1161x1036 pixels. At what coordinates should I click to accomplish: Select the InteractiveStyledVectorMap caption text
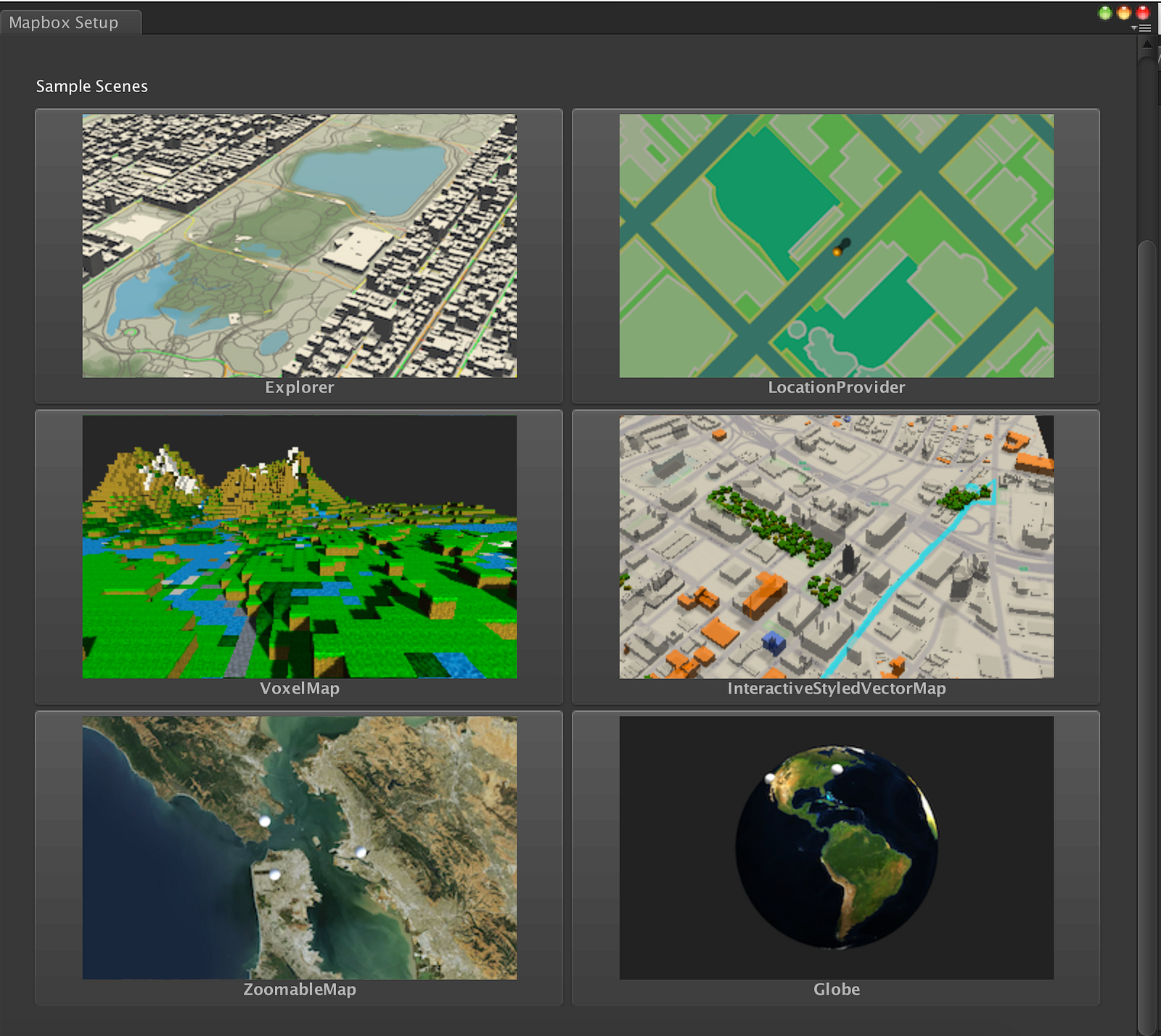(x=837, y=688)
